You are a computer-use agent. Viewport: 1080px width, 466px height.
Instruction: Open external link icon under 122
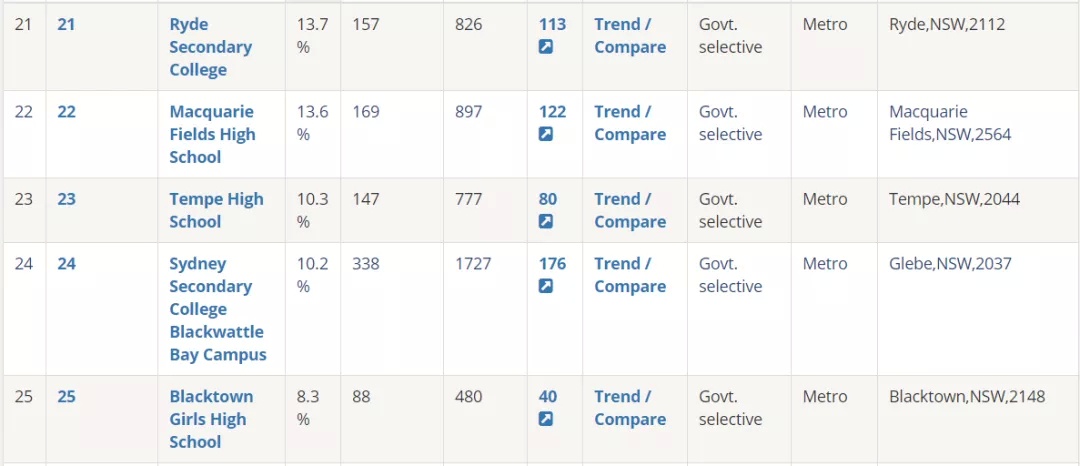pos(546,135)
